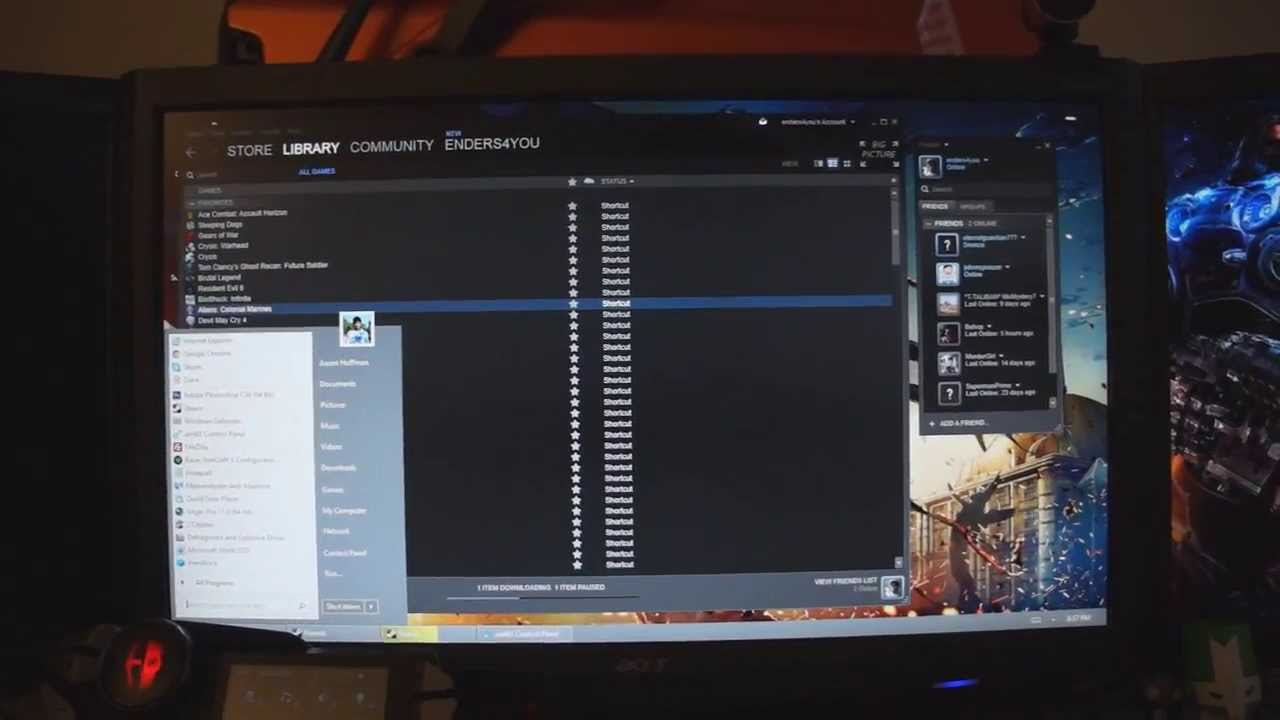Switch library to grid view icon
The height and width of the screenshot is (720, 1280).
coord(846,163)
